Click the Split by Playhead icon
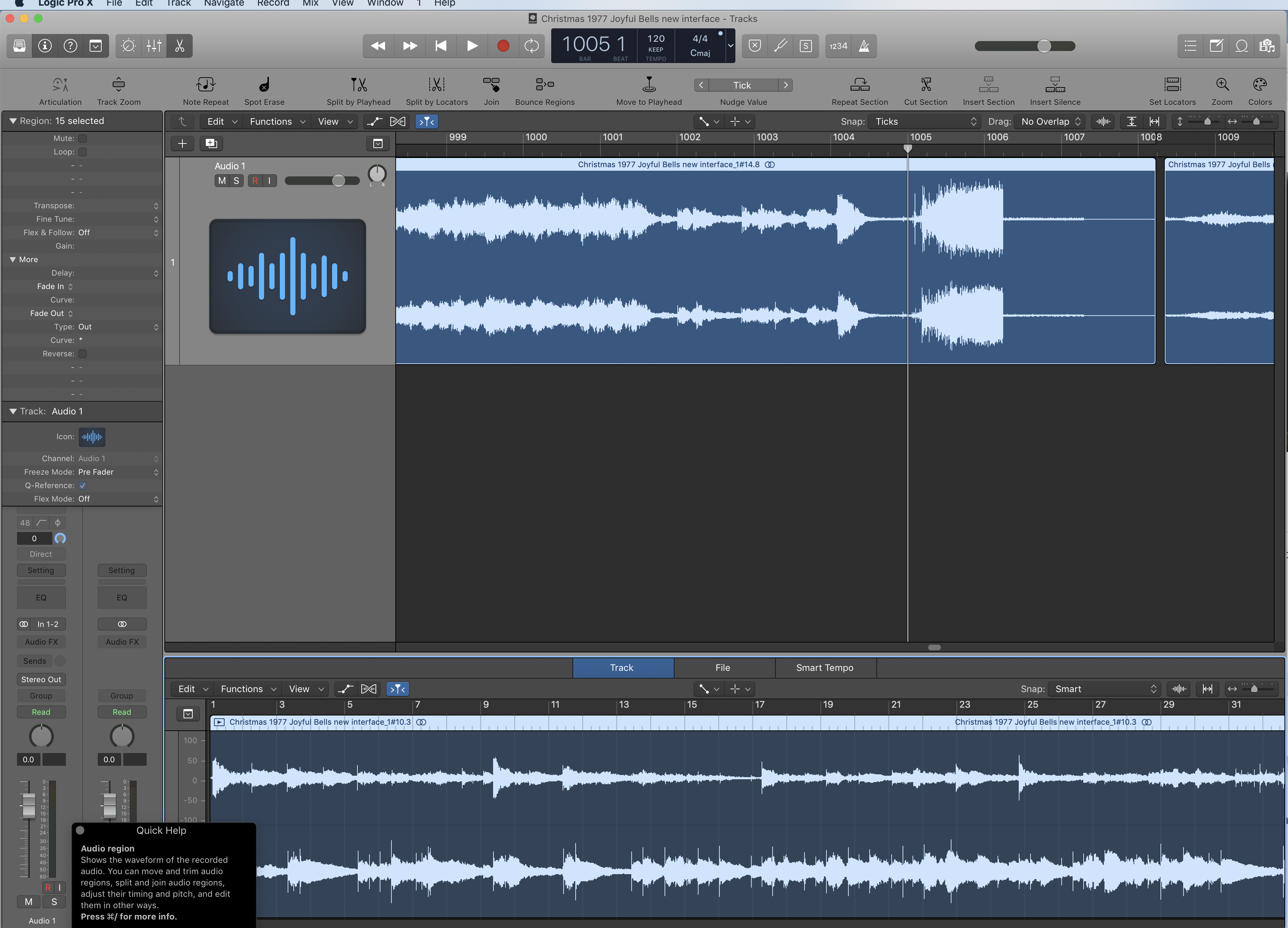The width and height of the screenshot is (1288, 928). coord(358,85)
